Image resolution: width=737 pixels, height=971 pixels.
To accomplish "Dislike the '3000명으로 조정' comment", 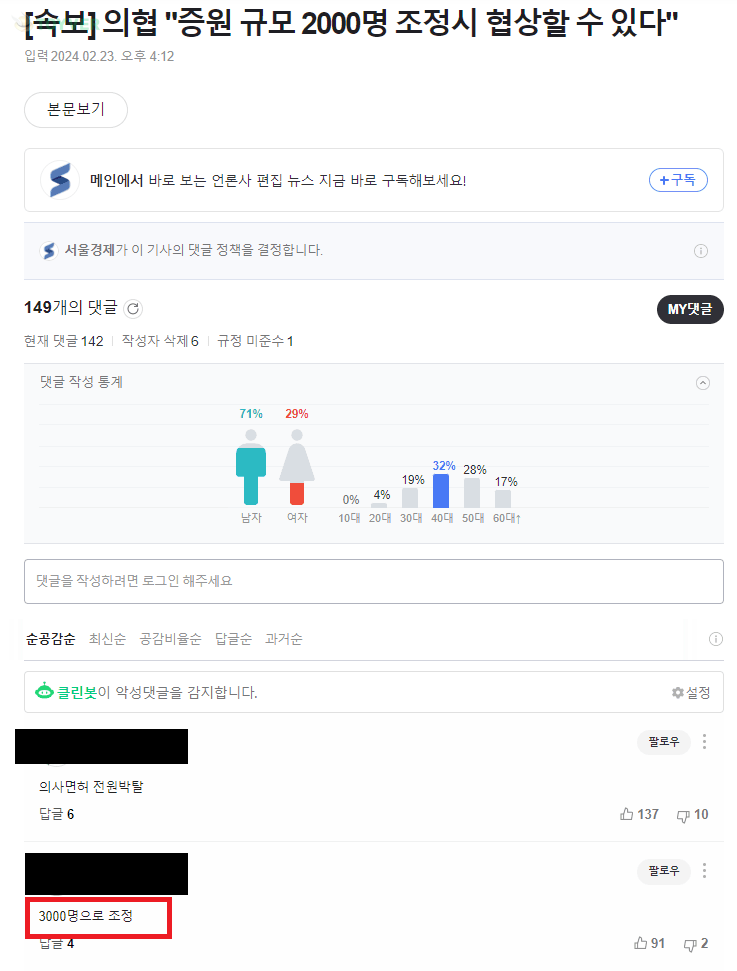I will tap(690, 944).
